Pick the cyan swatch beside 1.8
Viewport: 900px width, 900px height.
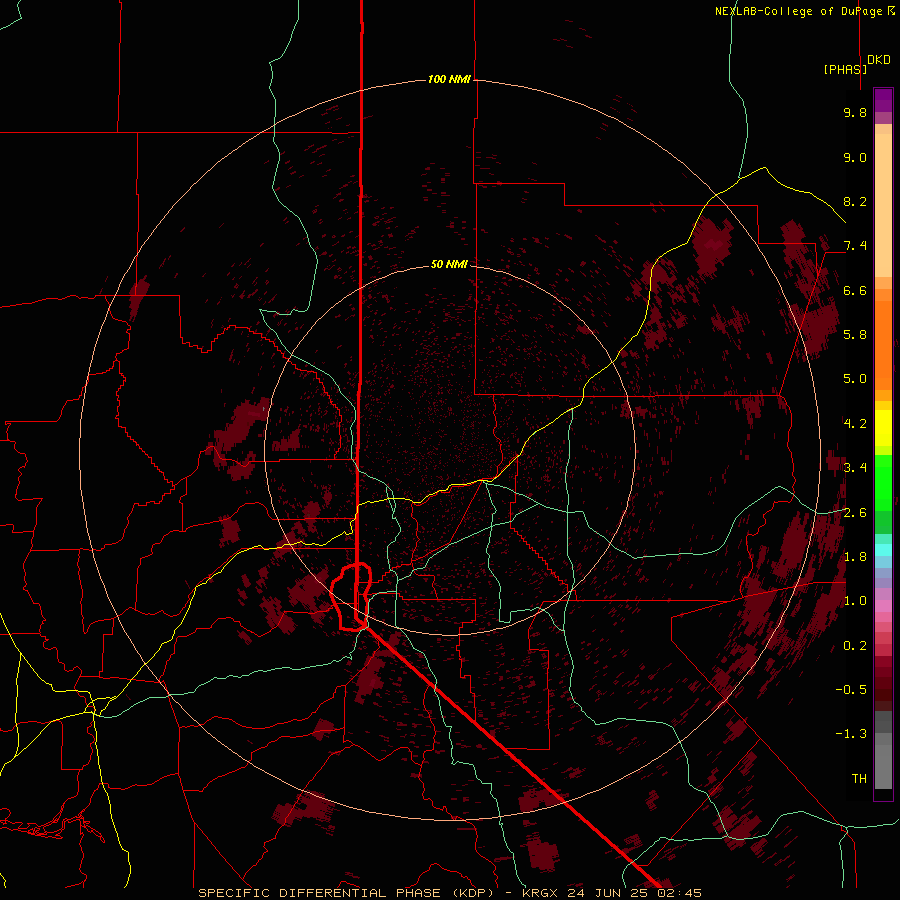883,550
